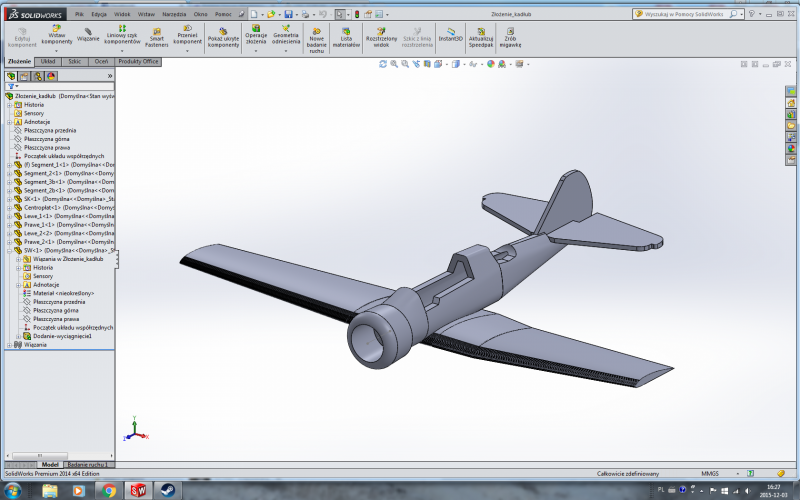Open appearances tab in right task pane

point(791,148)
